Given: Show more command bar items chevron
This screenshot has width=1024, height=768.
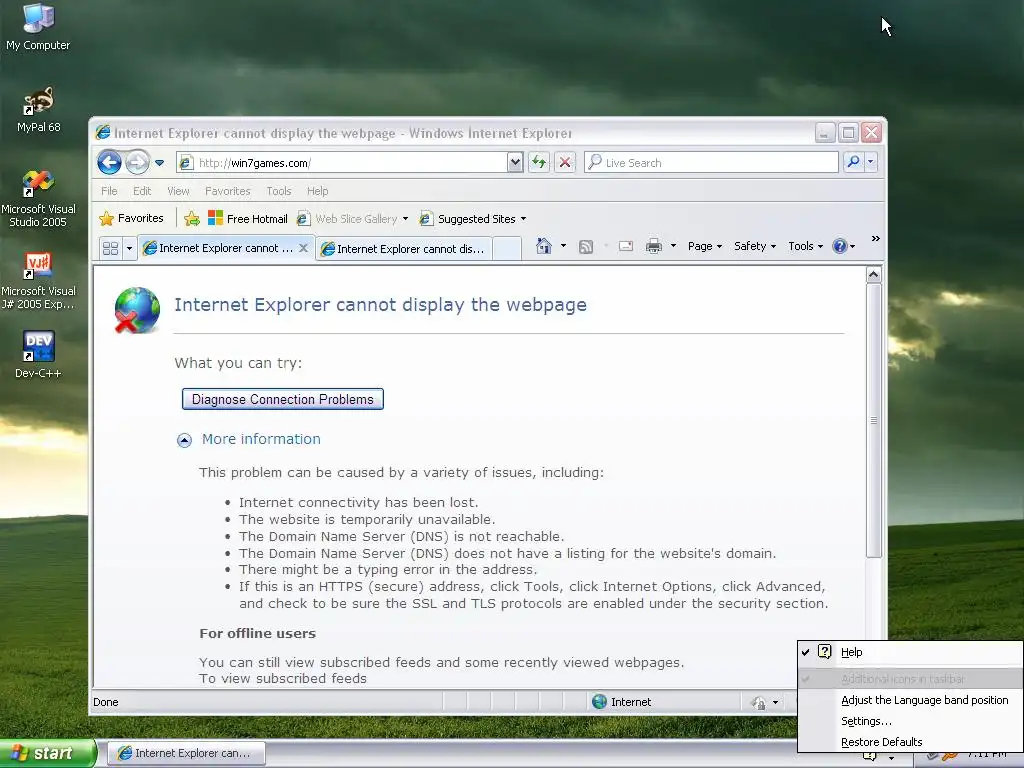Looking at the screenshot, I should 876,239.
